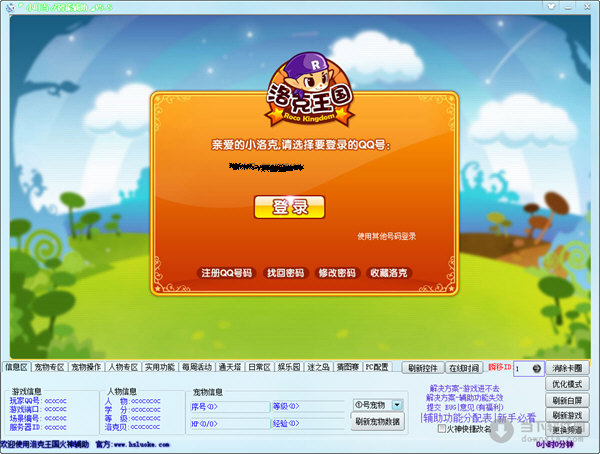
Task: Click 使用其他号码登录 link
Action: point(386,236)
